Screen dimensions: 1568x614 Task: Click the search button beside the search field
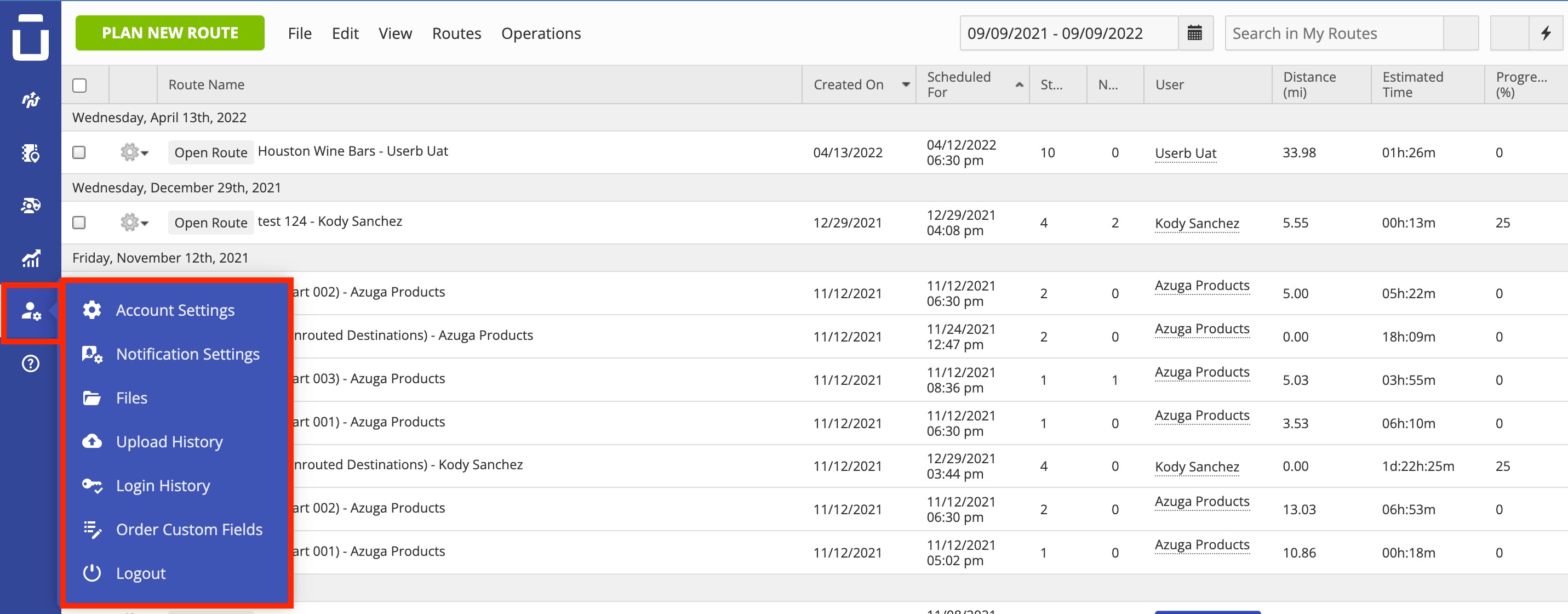click(x=1460, y=33)
